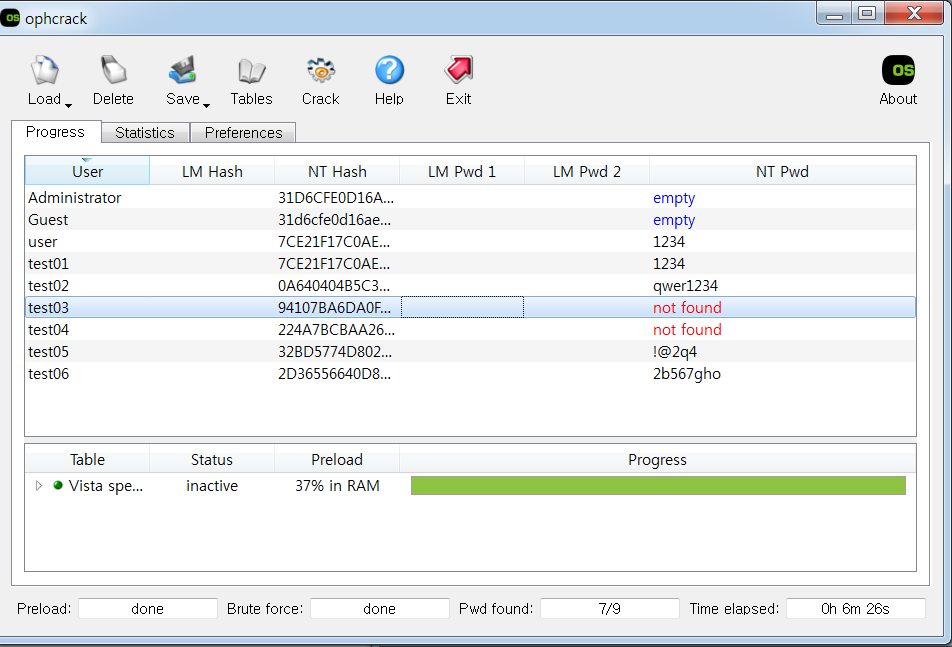This screenshot has height=647, width=952.
Task: Click the '37% in RAM' preload cell
Action: pos(337,486)
